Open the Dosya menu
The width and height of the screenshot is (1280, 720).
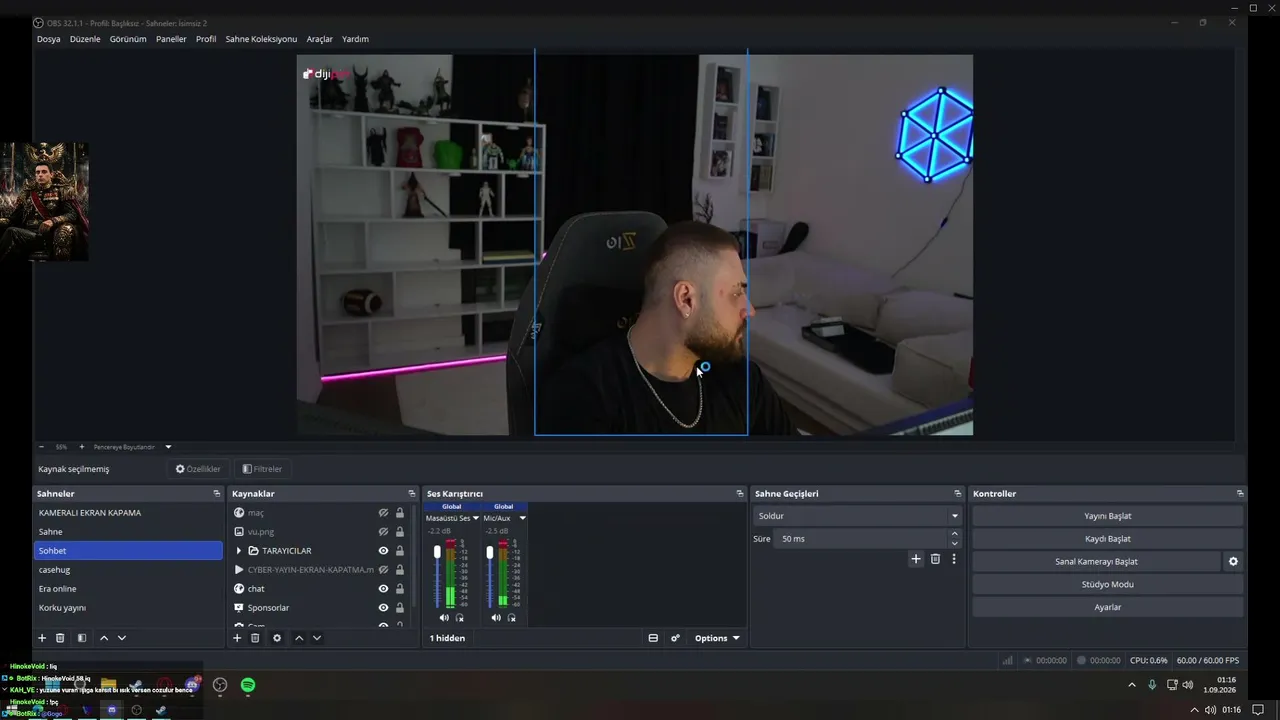[x=49, y=39]
